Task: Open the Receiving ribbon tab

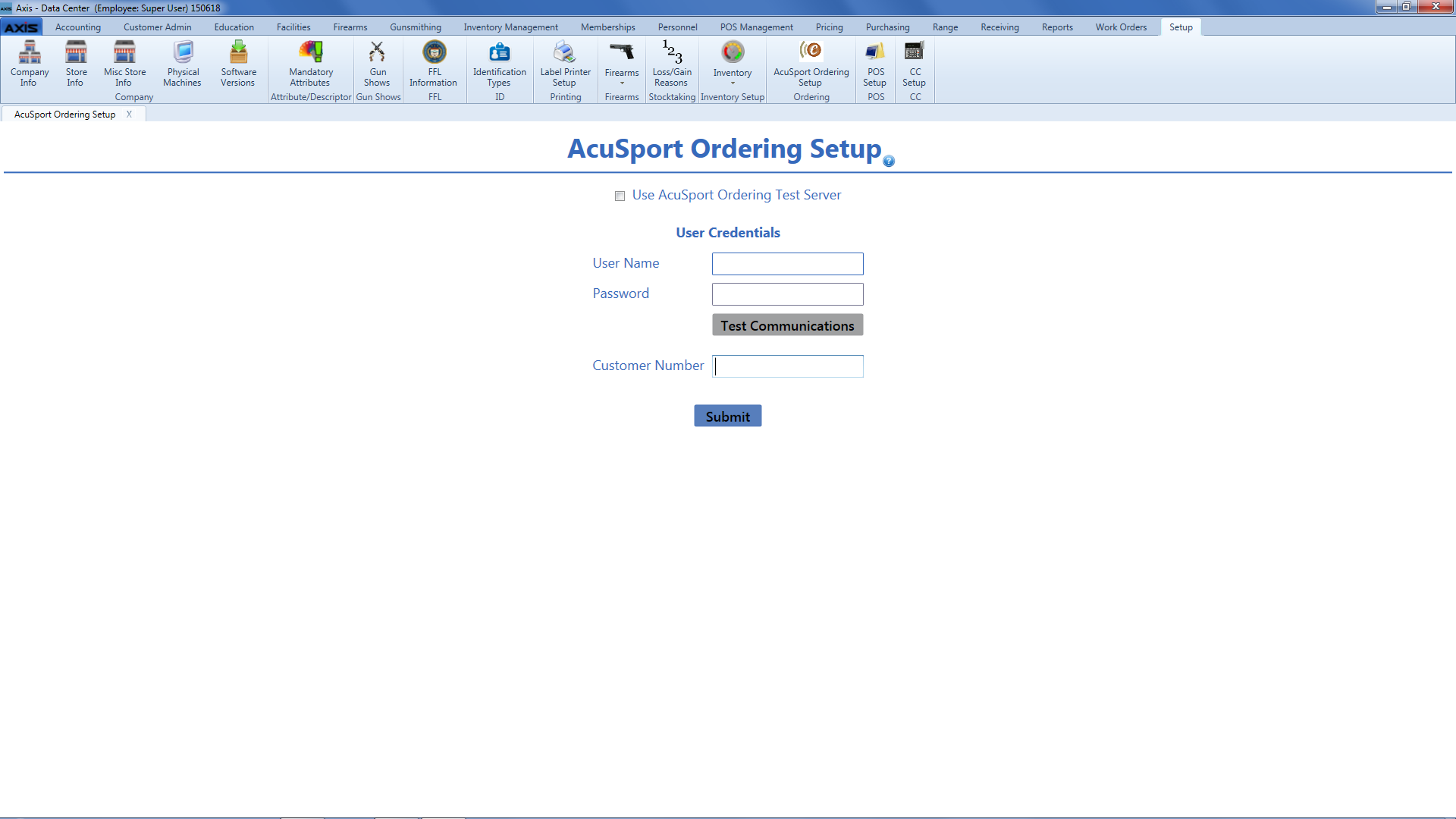Action: tap(999, 27)
